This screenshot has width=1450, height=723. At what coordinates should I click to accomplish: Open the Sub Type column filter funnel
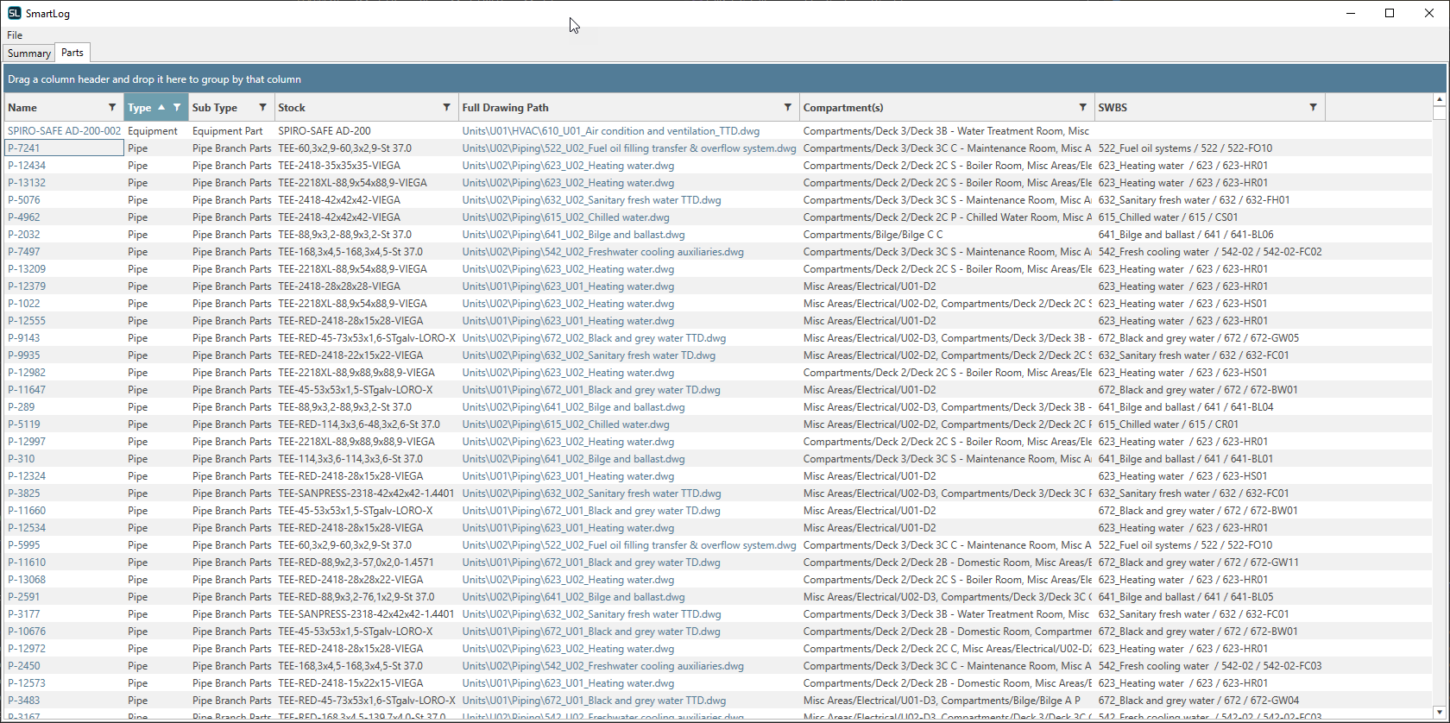pos(262,107)
